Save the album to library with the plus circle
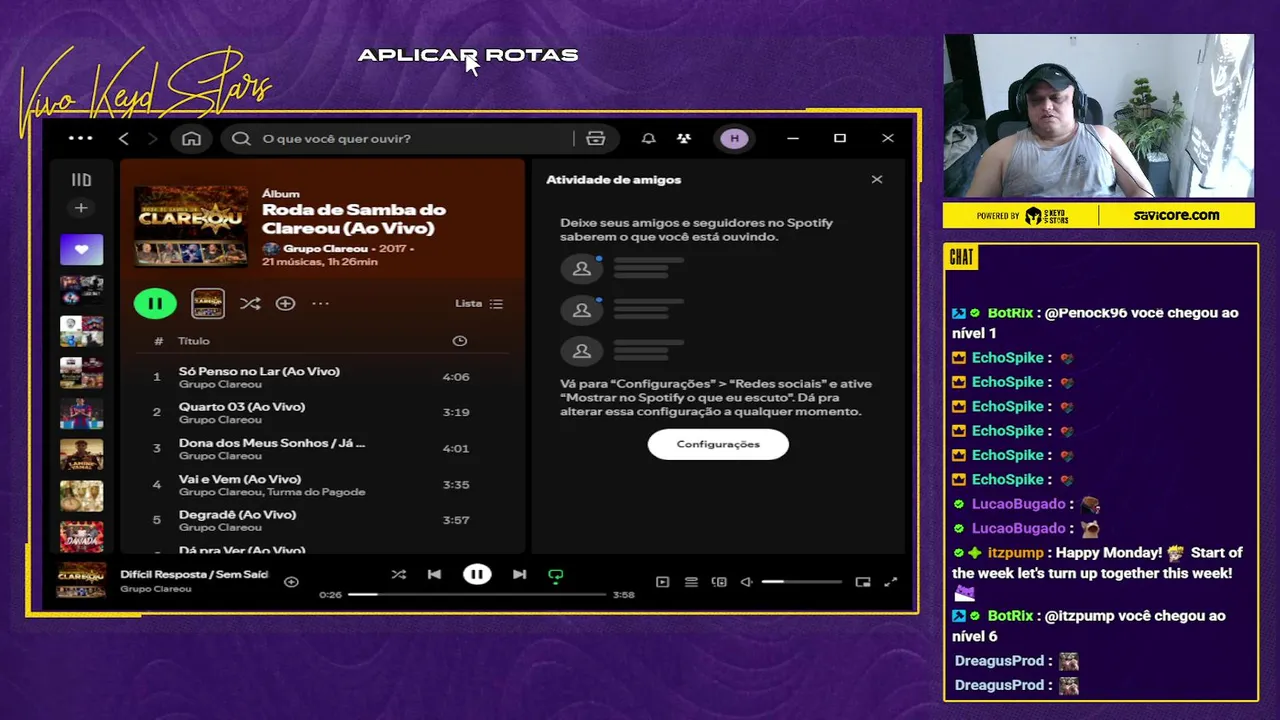This screenshot has height=720, width=1280. point(285,303)
